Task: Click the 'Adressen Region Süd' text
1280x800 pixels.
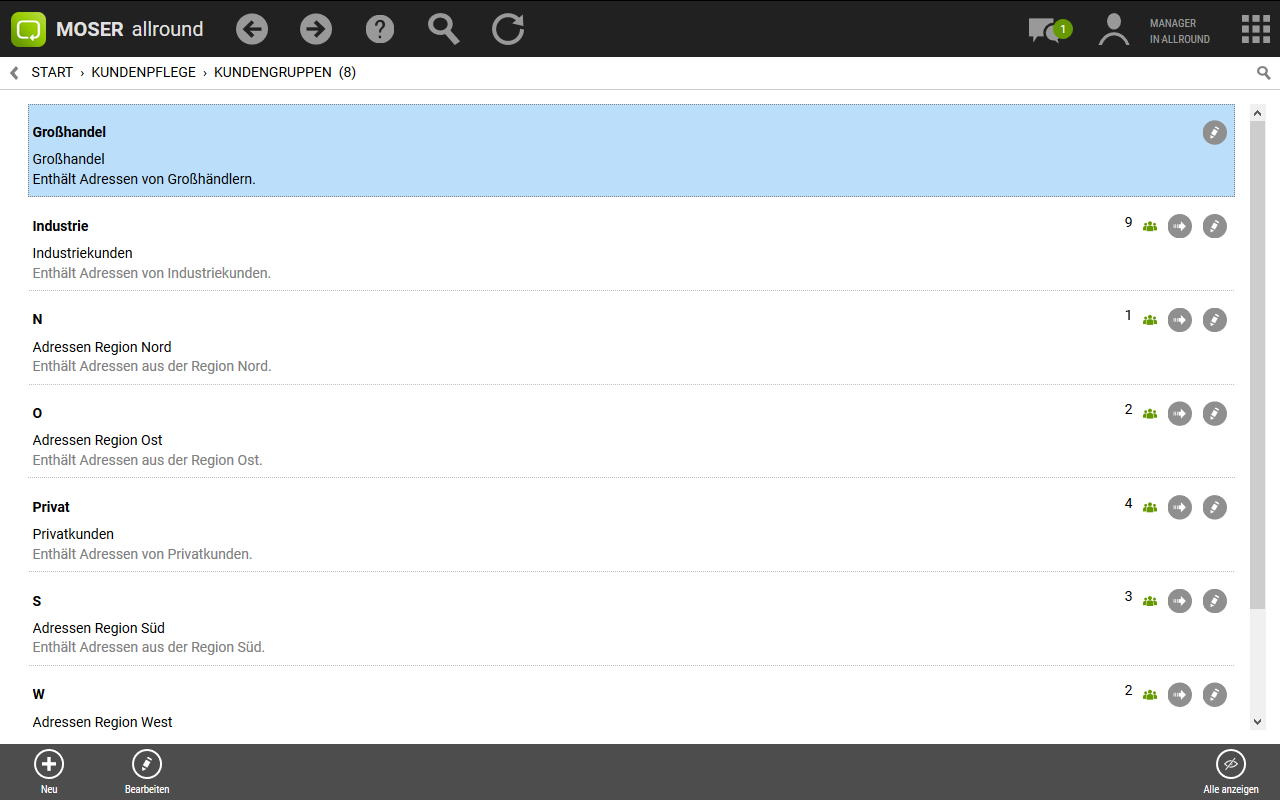Action: [x=99, y=628]
